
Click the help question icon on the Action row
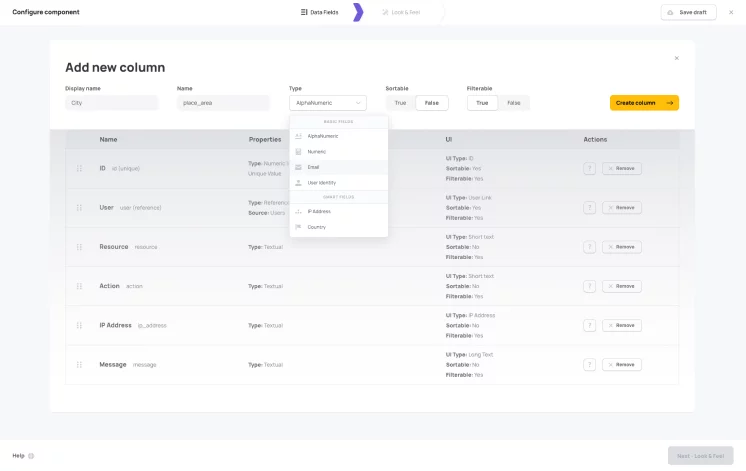point(589,286)
